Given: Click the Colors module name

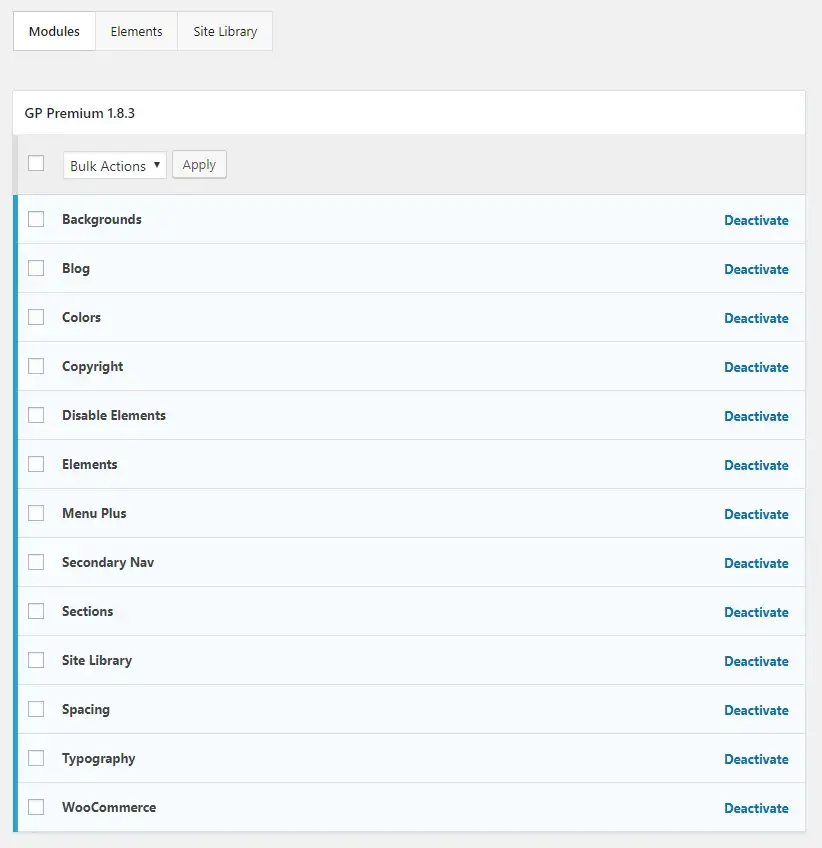Looking at the screenshot, I should pyautogui.click(x=81, y=317).
